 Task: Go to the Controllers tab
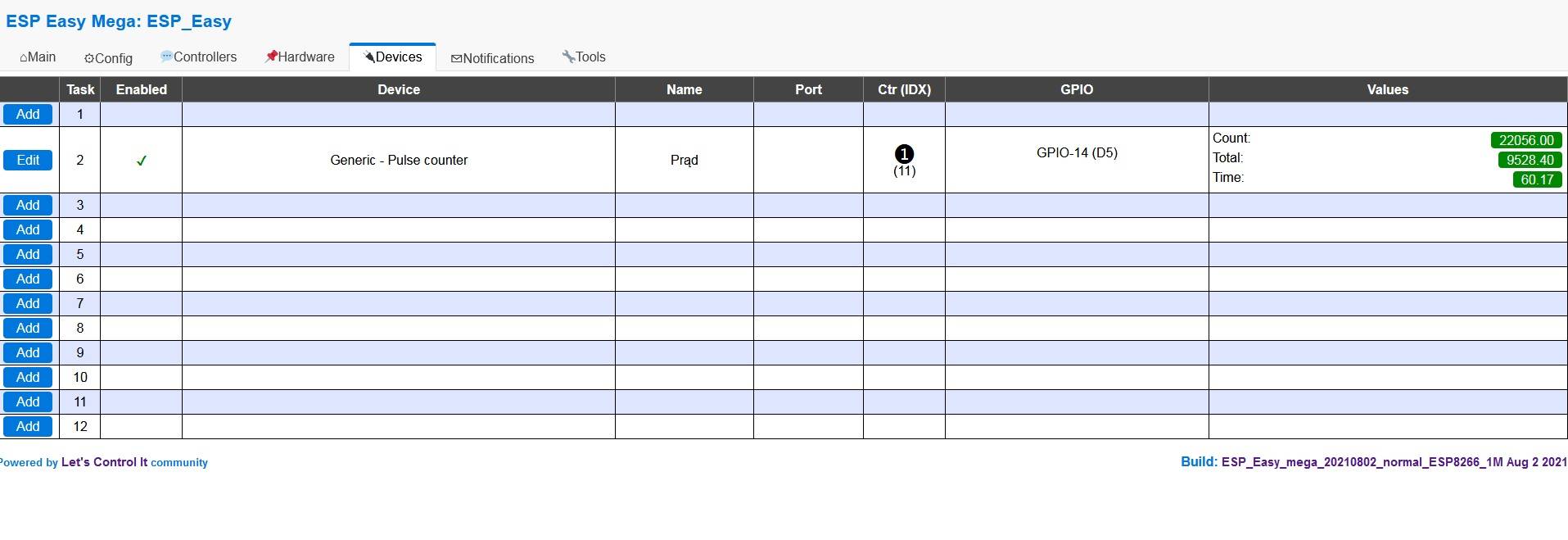(x=199, y=57)
